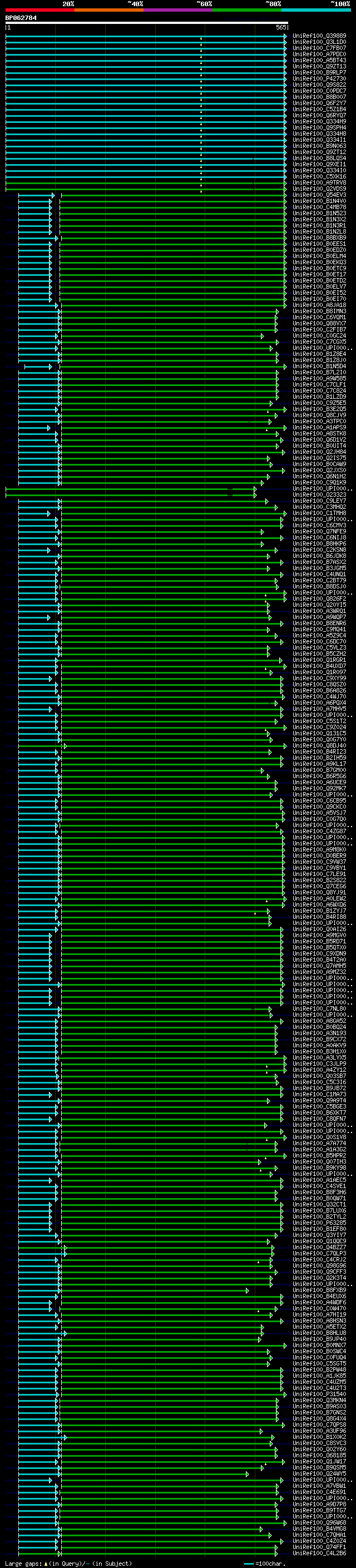
Task: Select hit label UniRef100_B8LQS4
Action: (x=319, y=159)
